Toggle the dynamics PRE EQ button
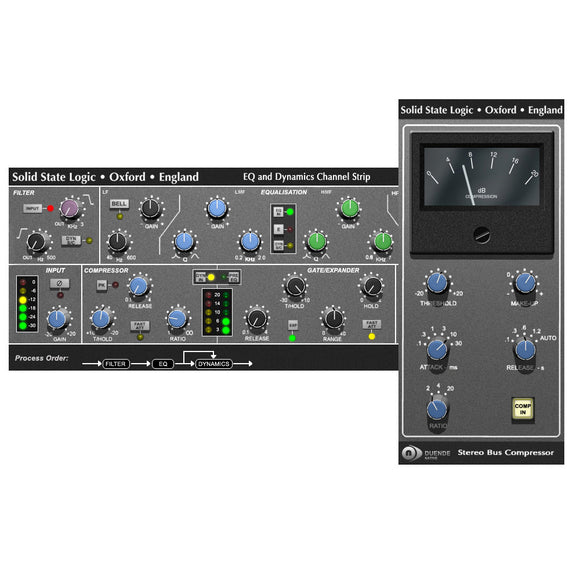This screenshot has width=580, height=580. pos(233,277)
